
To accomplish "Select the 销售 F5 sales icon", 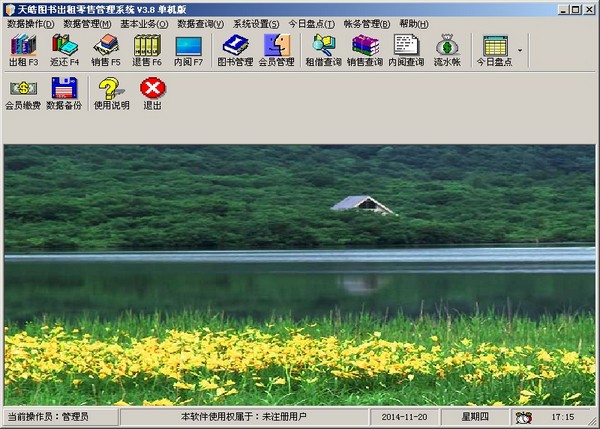I will (x=106, y=50).
